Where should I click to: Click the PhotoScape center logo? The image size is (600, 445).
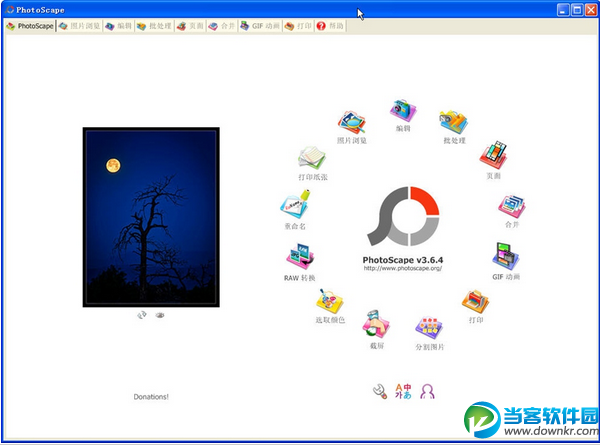[403, 216]
